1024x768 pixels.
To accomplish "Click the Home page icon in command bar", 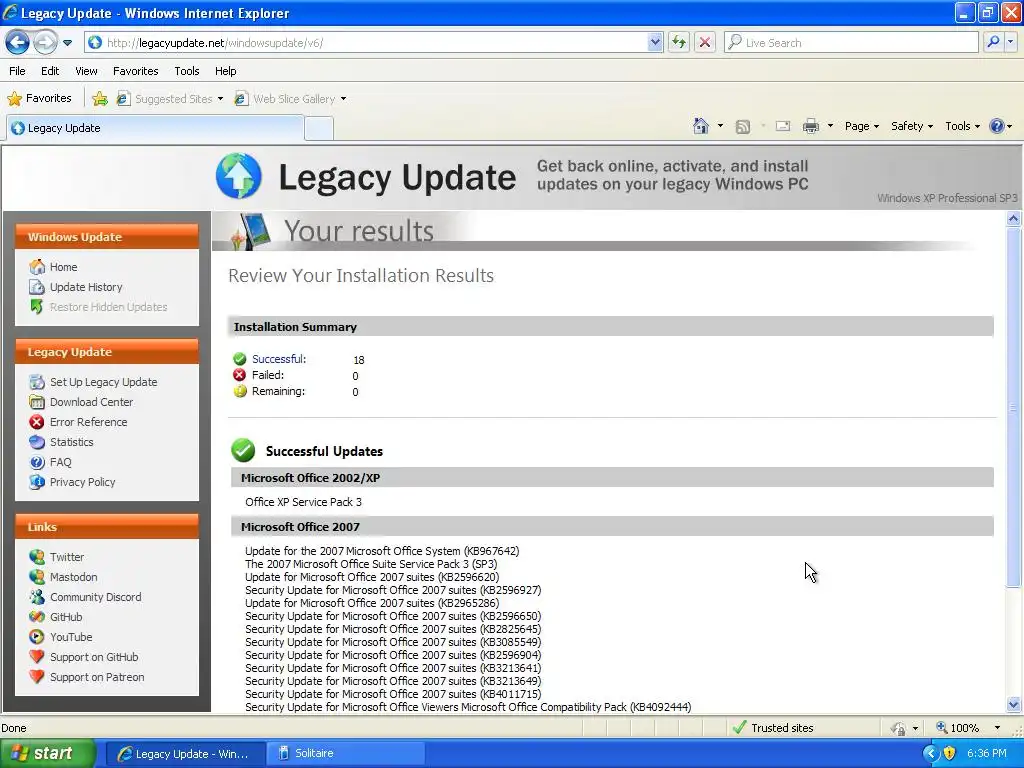I will pyautogui.click(x=701, y=126).
